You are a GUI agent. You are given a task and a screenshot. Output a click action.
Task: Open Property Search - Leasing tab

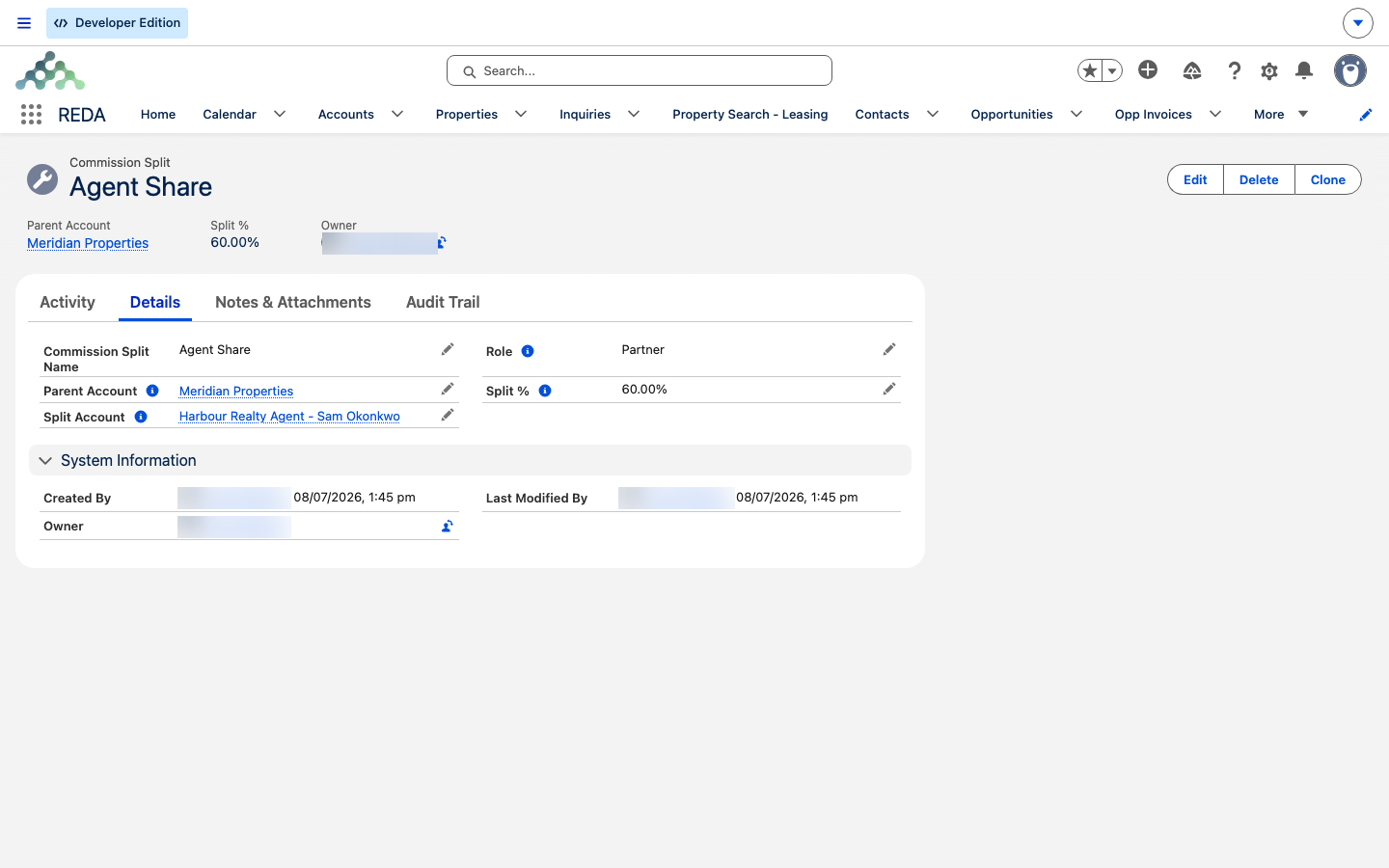pyautogui.click(x=750, y=114)
